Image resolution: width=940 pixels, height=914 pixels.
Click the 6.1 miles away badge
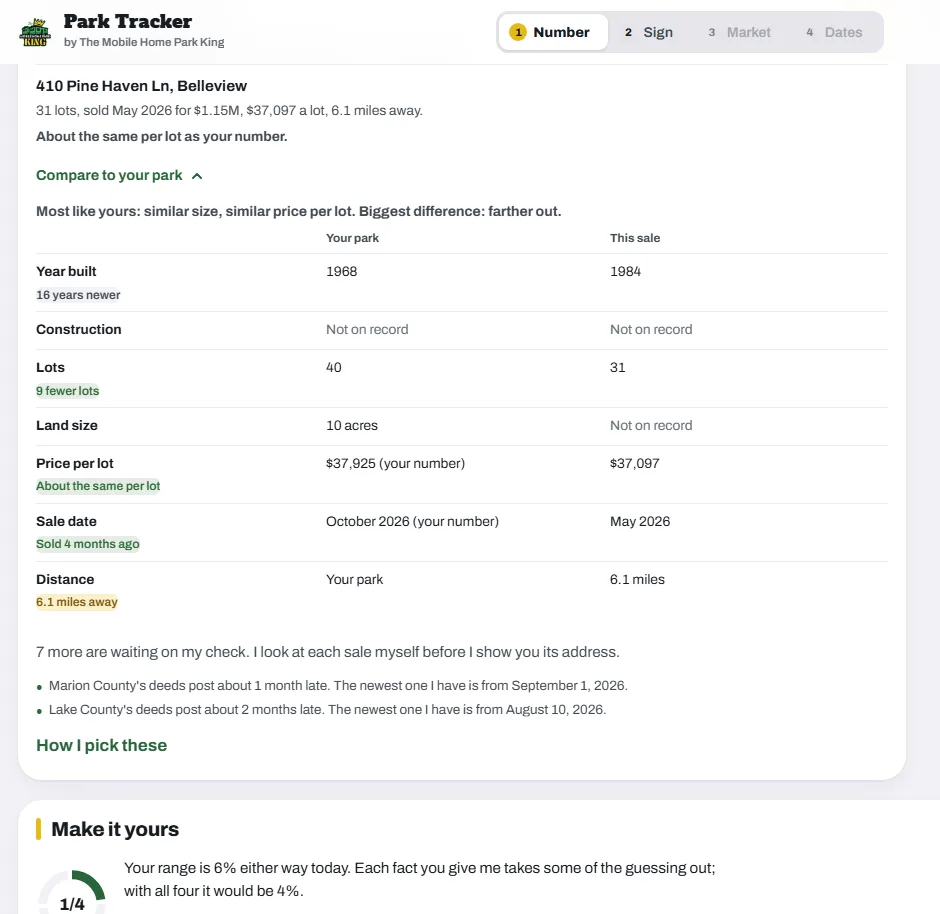click(x=77, y=602)
